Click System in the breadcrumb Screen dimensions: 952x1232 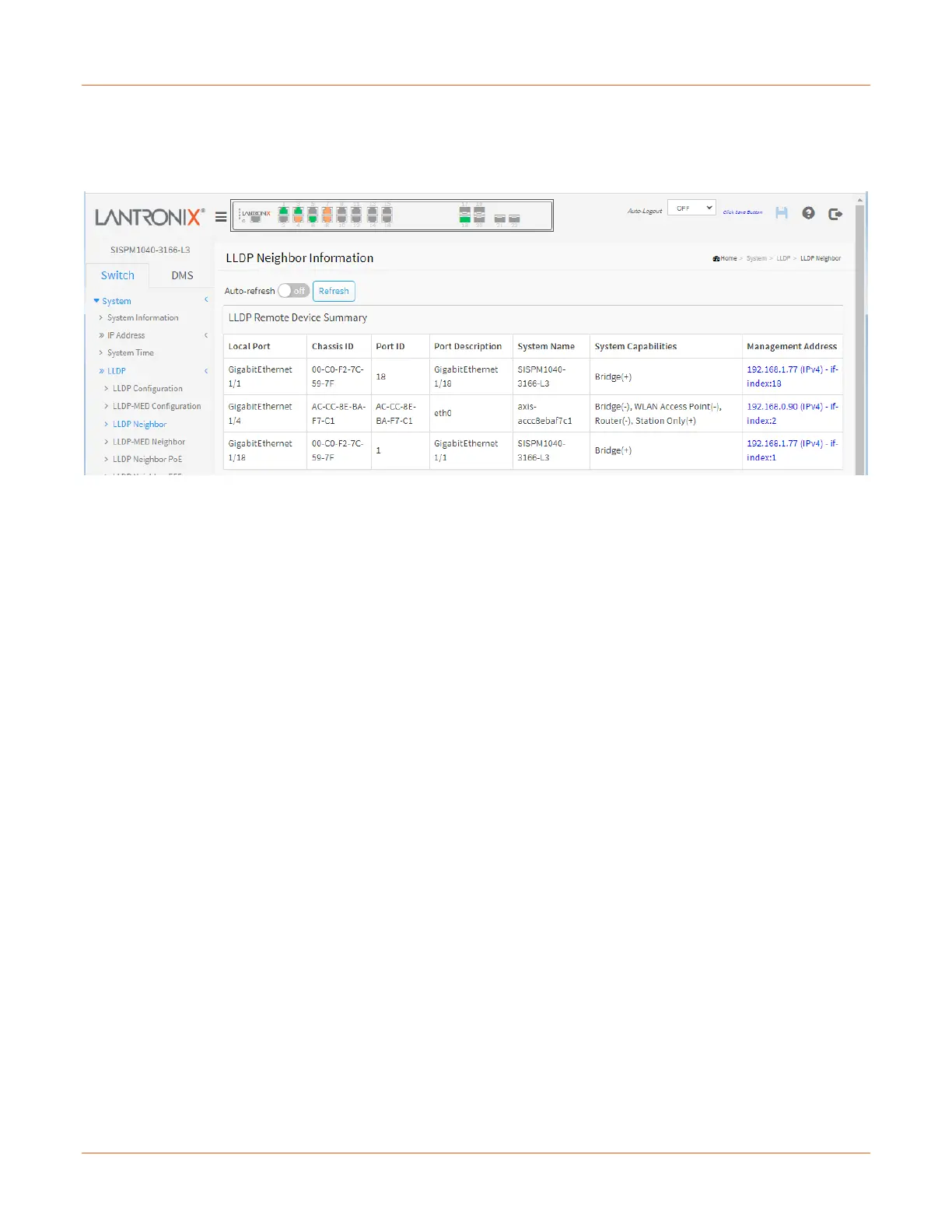756,258
